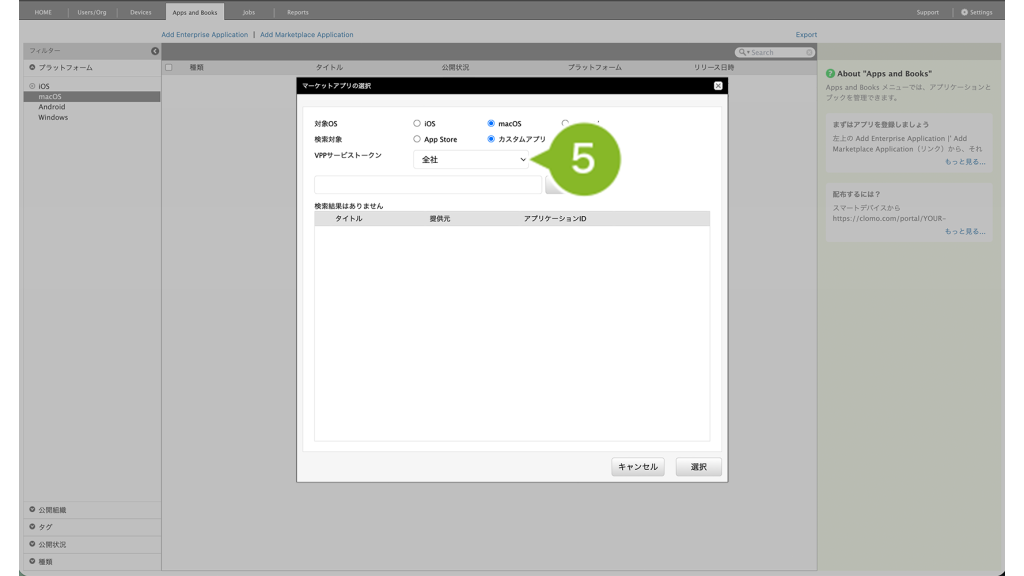This screenshot has height=576, width=1024.
Task: Click the プラットフォーム column header in main table
Action: (x=594, y=67)
